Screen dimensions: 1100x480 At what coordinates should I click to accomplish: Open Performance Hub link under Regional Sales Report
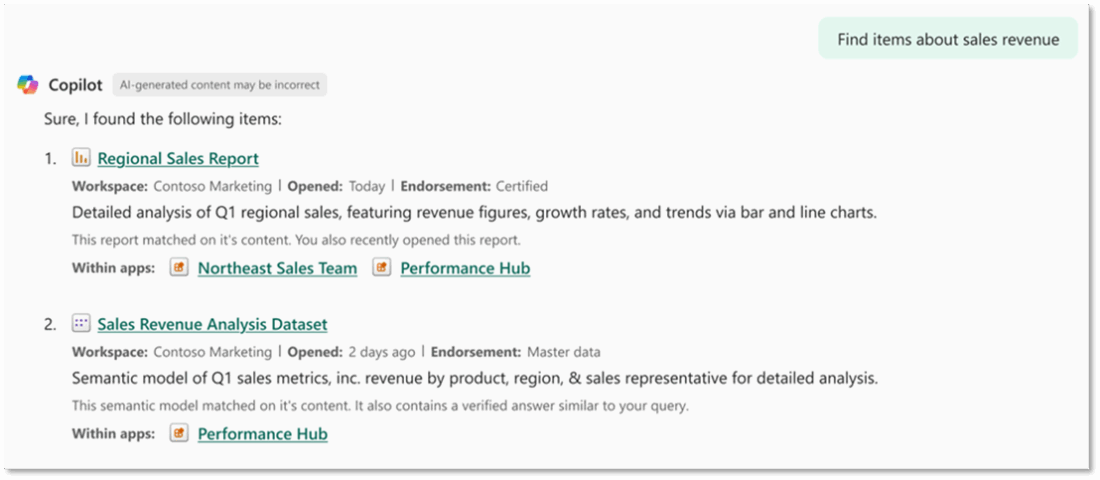[465, 268]
